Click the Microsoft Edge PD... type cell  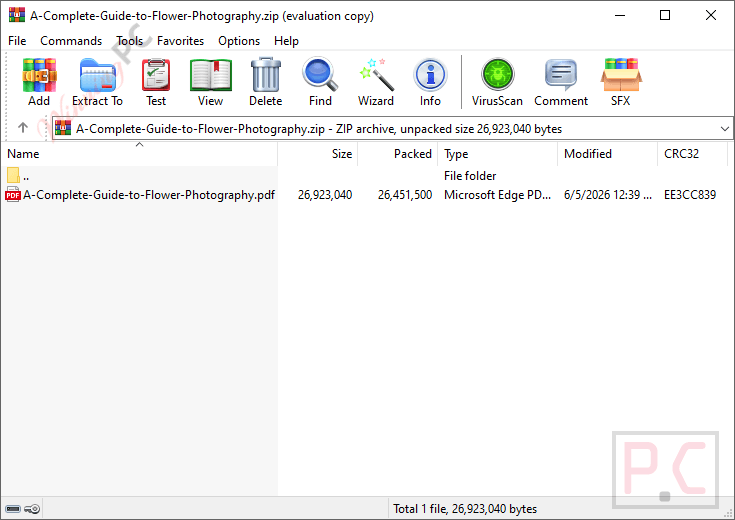(x=497, y=195)
